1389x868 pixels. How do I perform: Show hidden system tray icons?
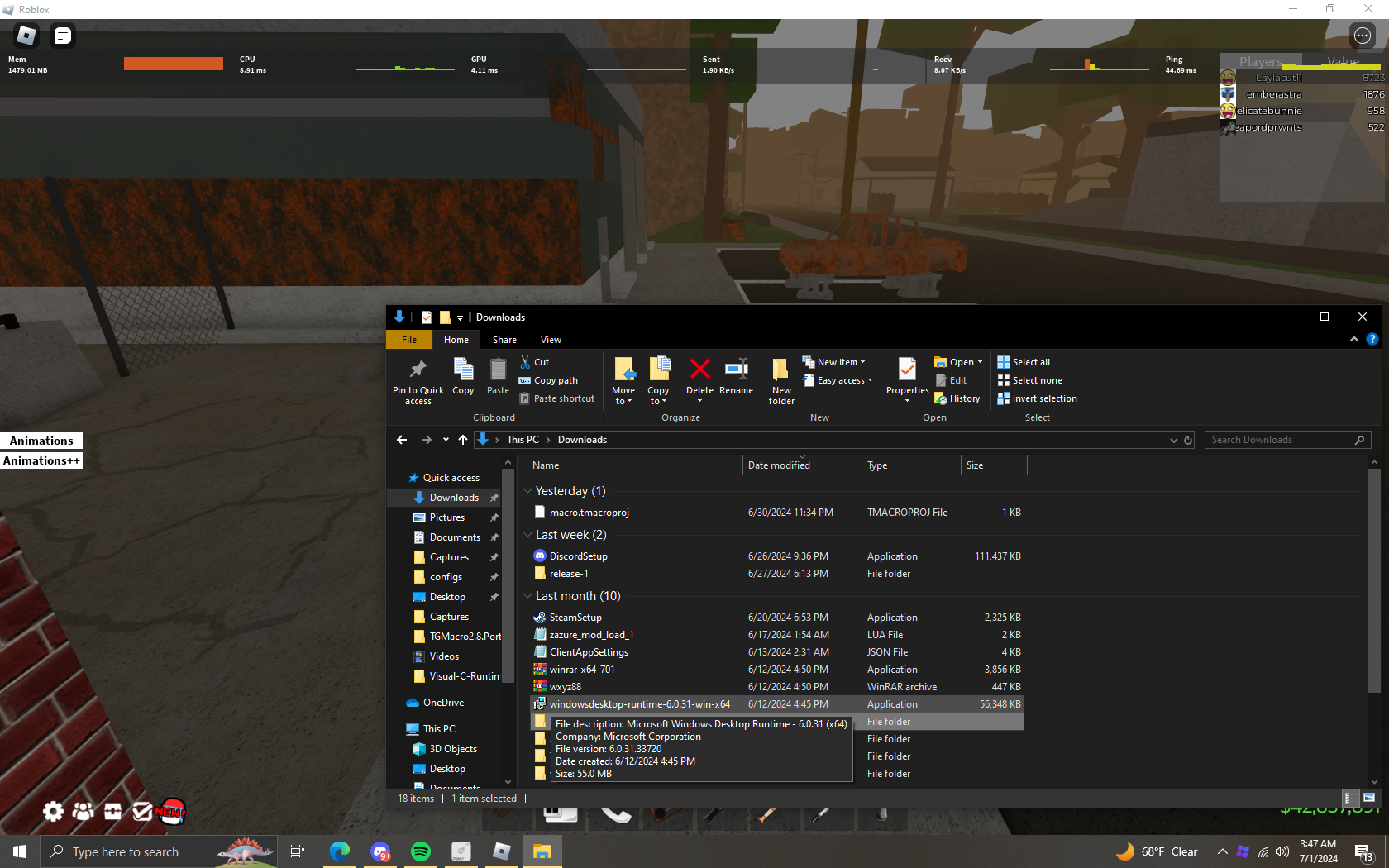1222,851
